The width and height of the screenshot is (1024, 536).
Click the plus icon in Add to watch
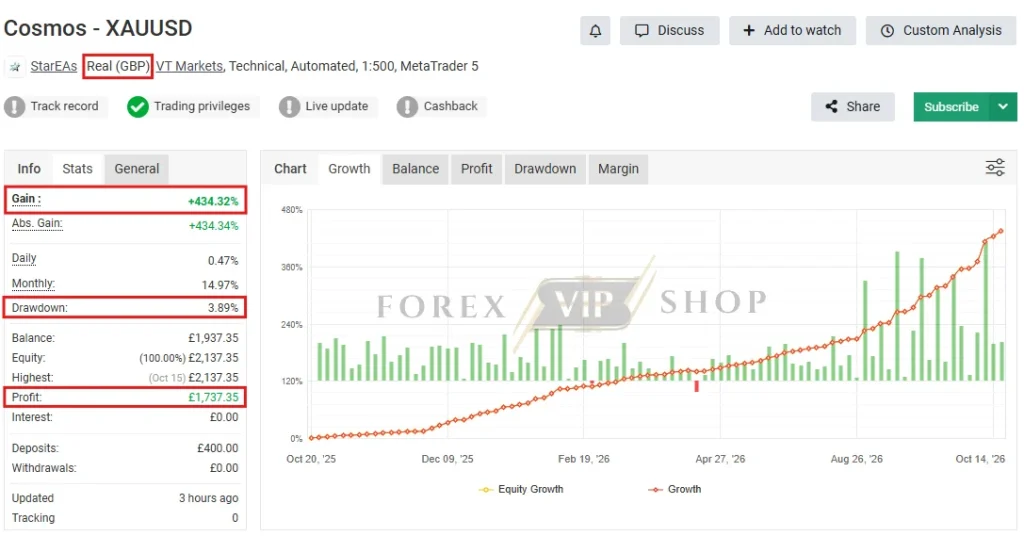click(749, 31)
